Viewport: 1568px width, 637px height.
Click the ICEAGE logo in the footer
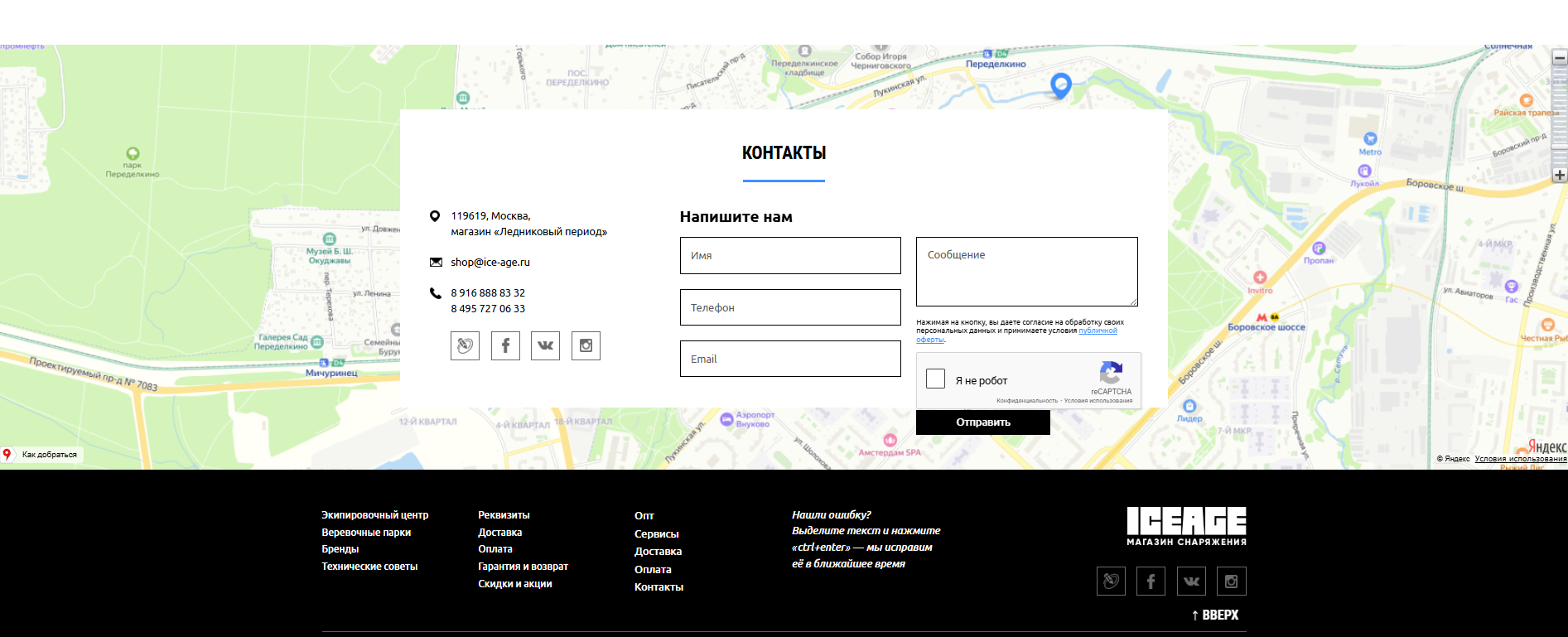tap(1186, 526)
